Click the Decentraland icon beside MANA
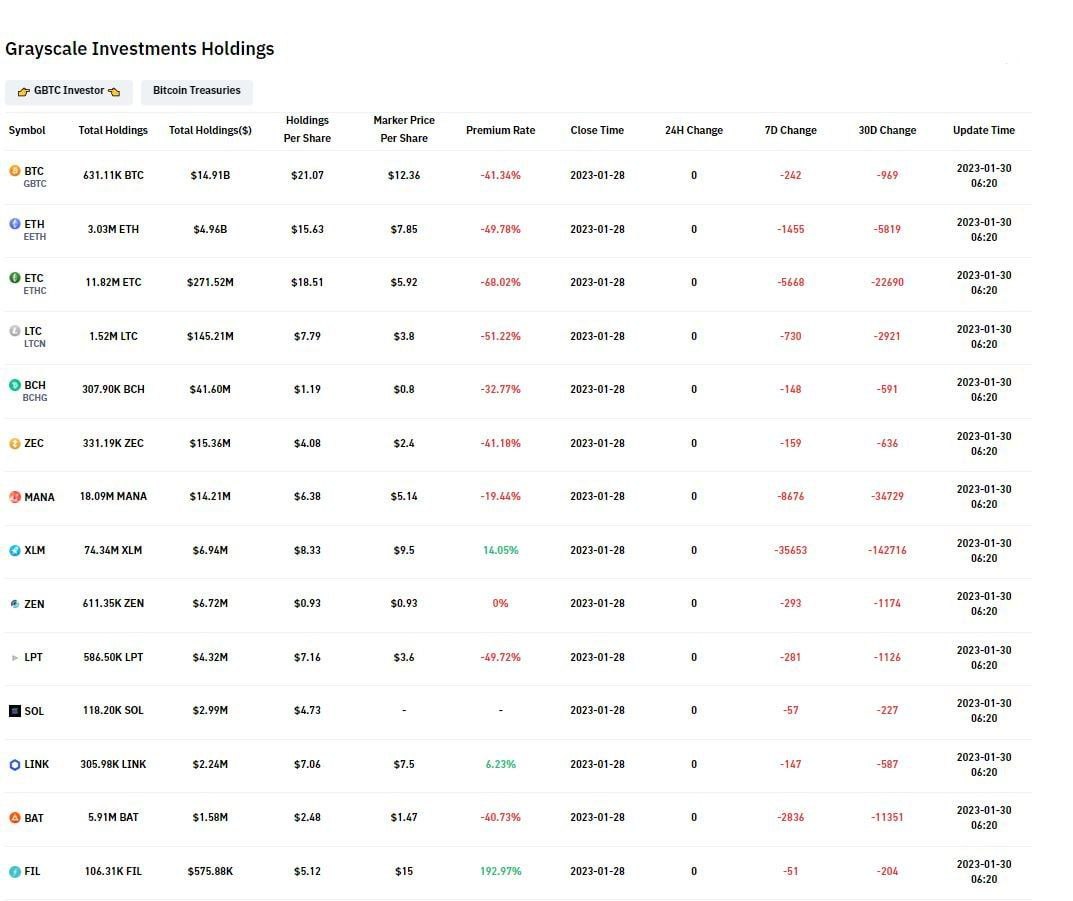This screenshot has width=1073, height=901. coord(14,497)
